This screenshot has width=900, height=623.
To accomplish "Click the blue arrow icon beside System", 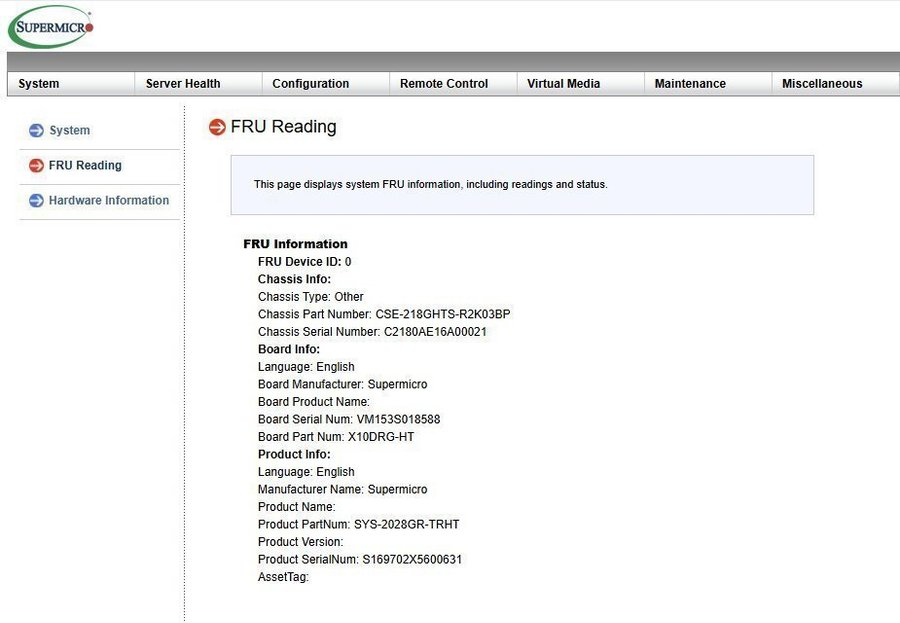I will click(36, 131).
